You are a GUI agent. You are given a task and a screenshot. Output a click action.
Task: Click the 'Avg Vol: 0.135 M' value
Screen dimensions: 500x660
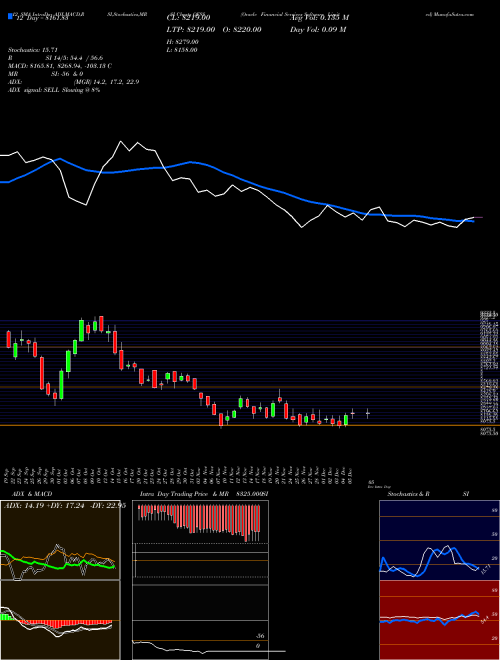[319, 18]
